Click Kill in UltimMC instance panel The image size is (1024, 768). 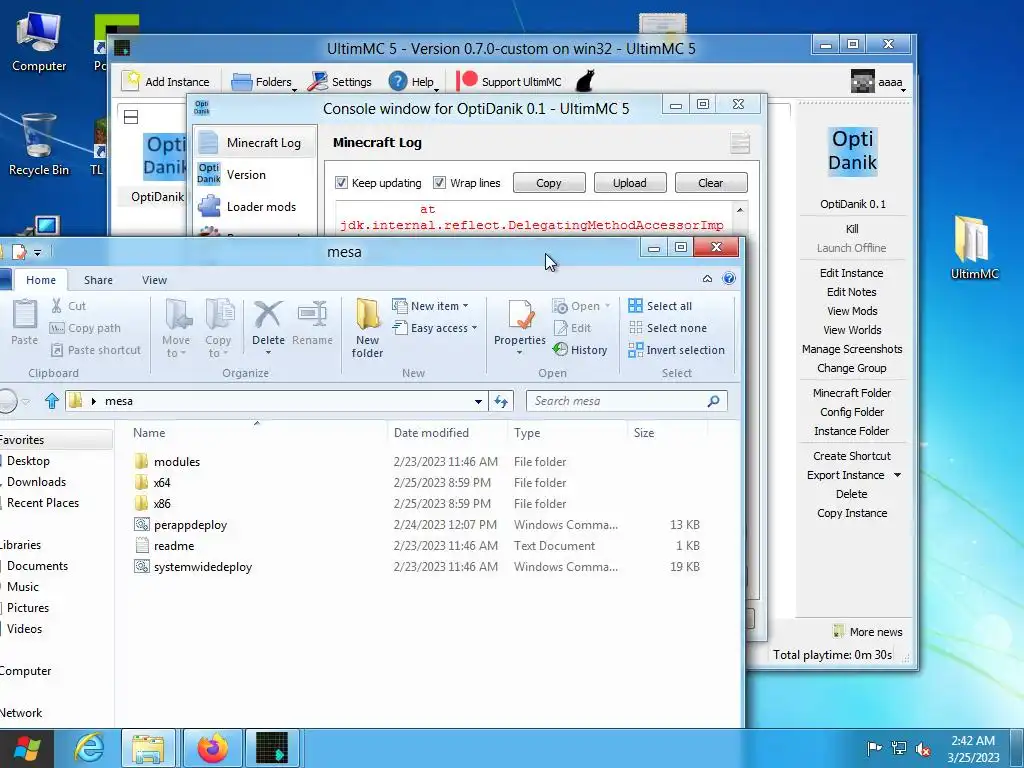(852, 229)
